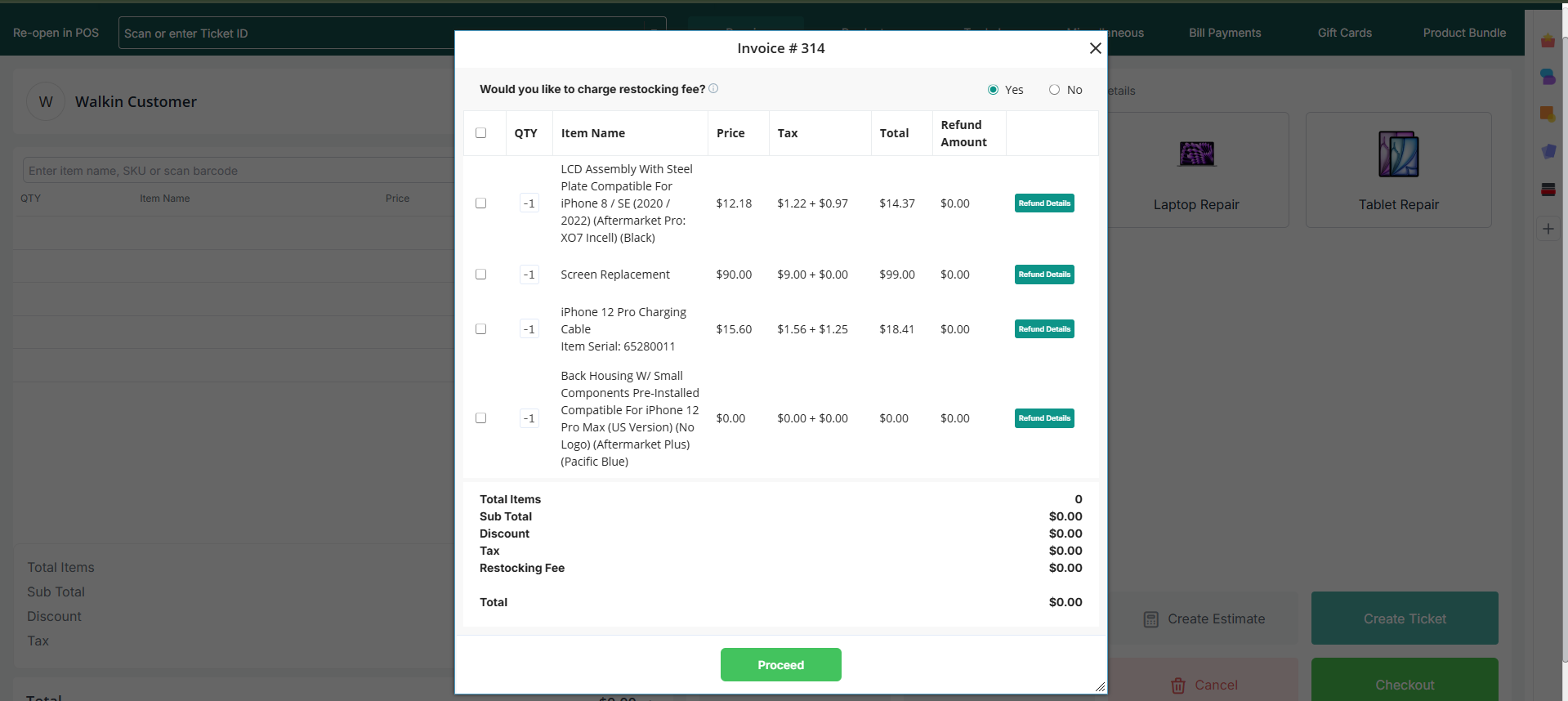
Task: Open Refund Details for iPhone 12 Pro Charging Cable
Action: point(1044,329)
